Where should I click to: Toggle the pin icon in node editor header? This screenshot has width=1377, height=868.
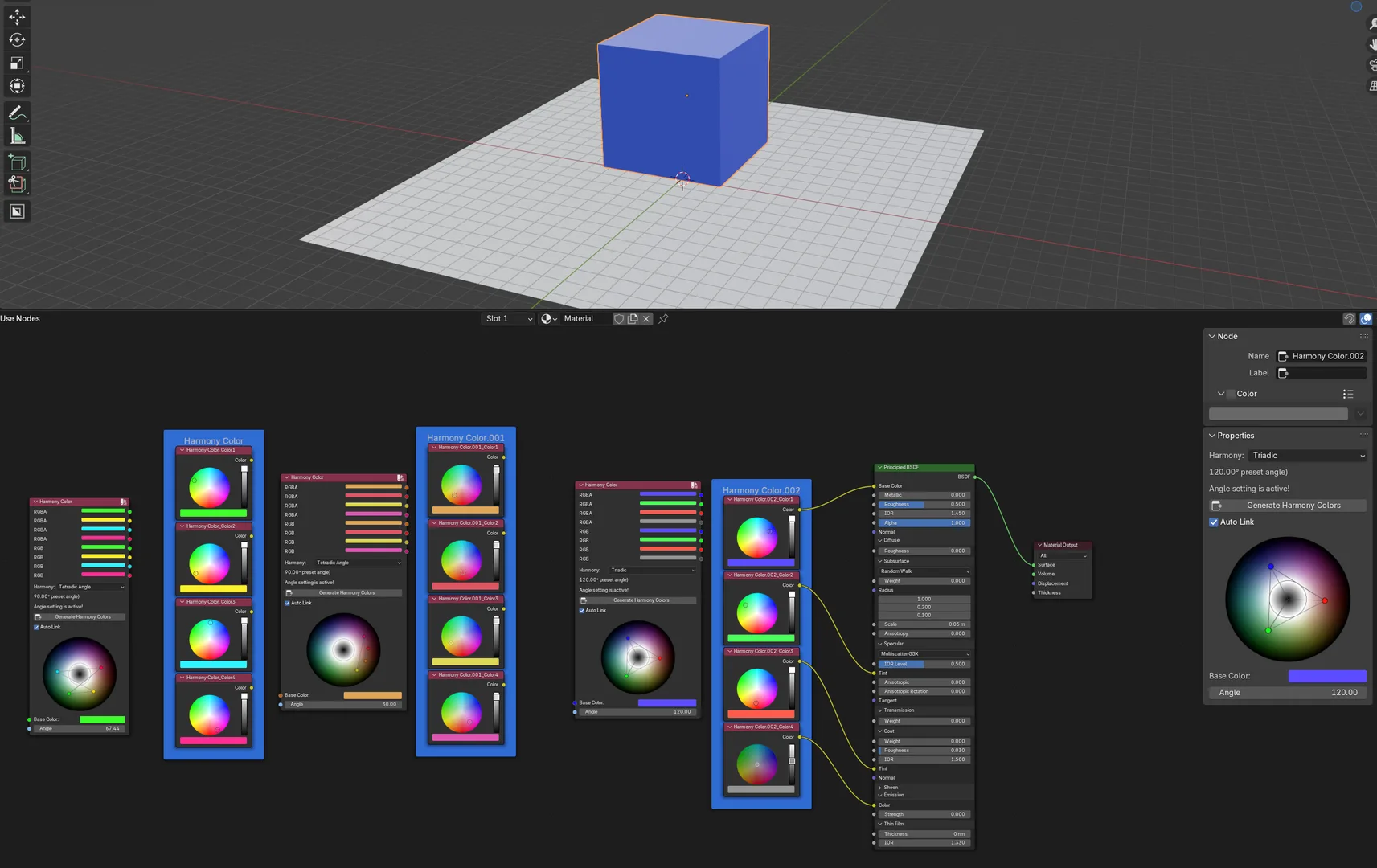663,319
